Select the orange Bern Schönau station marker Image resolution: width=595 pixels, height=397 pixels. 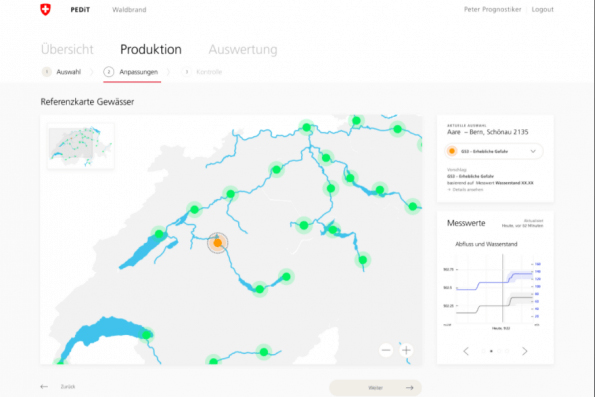[x=217, y=243]
